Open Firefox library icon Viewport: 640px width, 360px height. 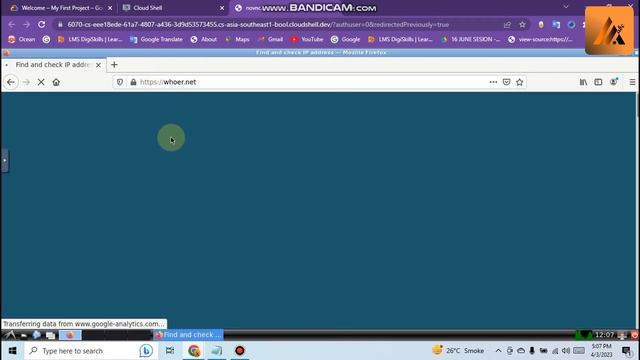click(x=583, y=82)
